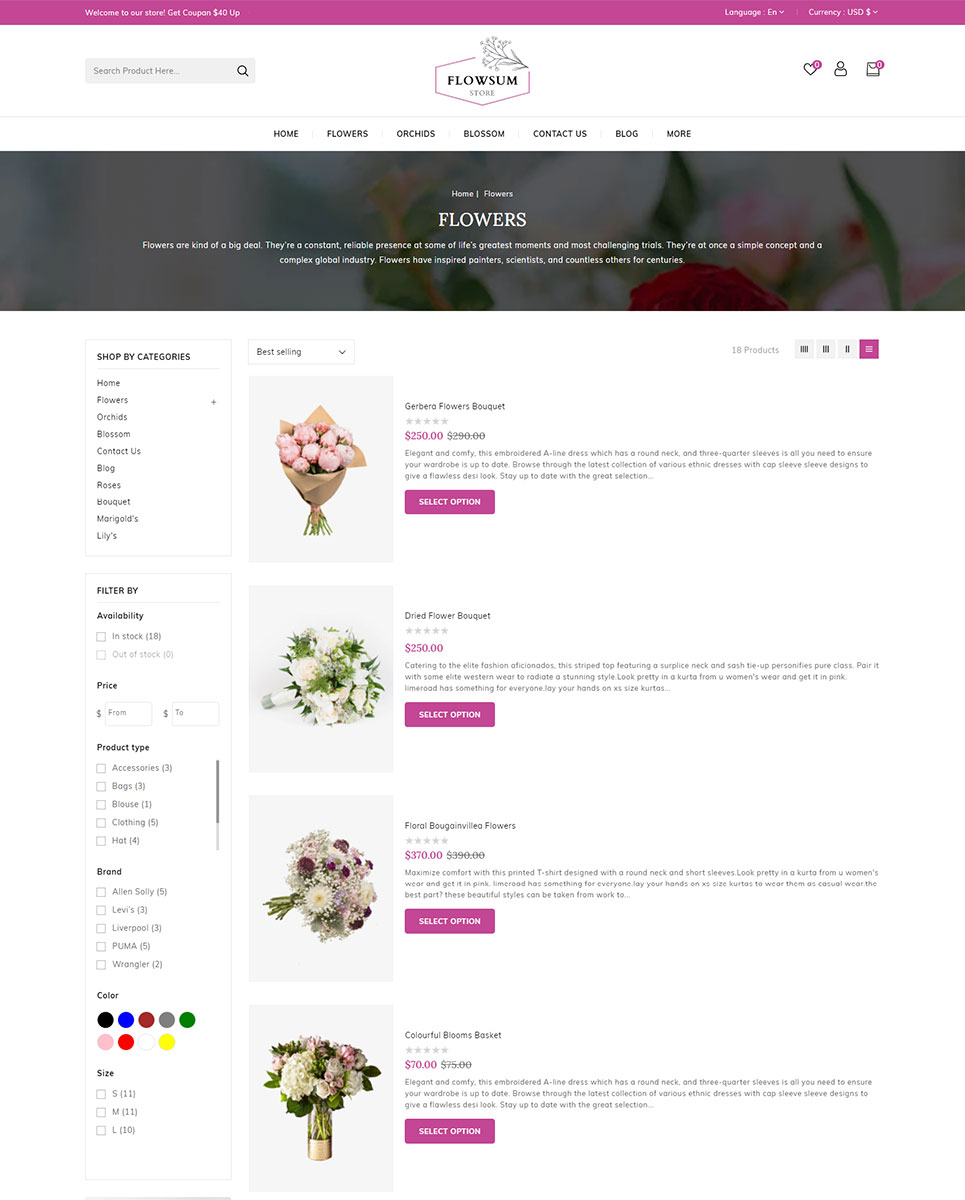Tick the Allen Solly brand checkbox
The width and height of the screenshot is (965, 1200).
101,892
